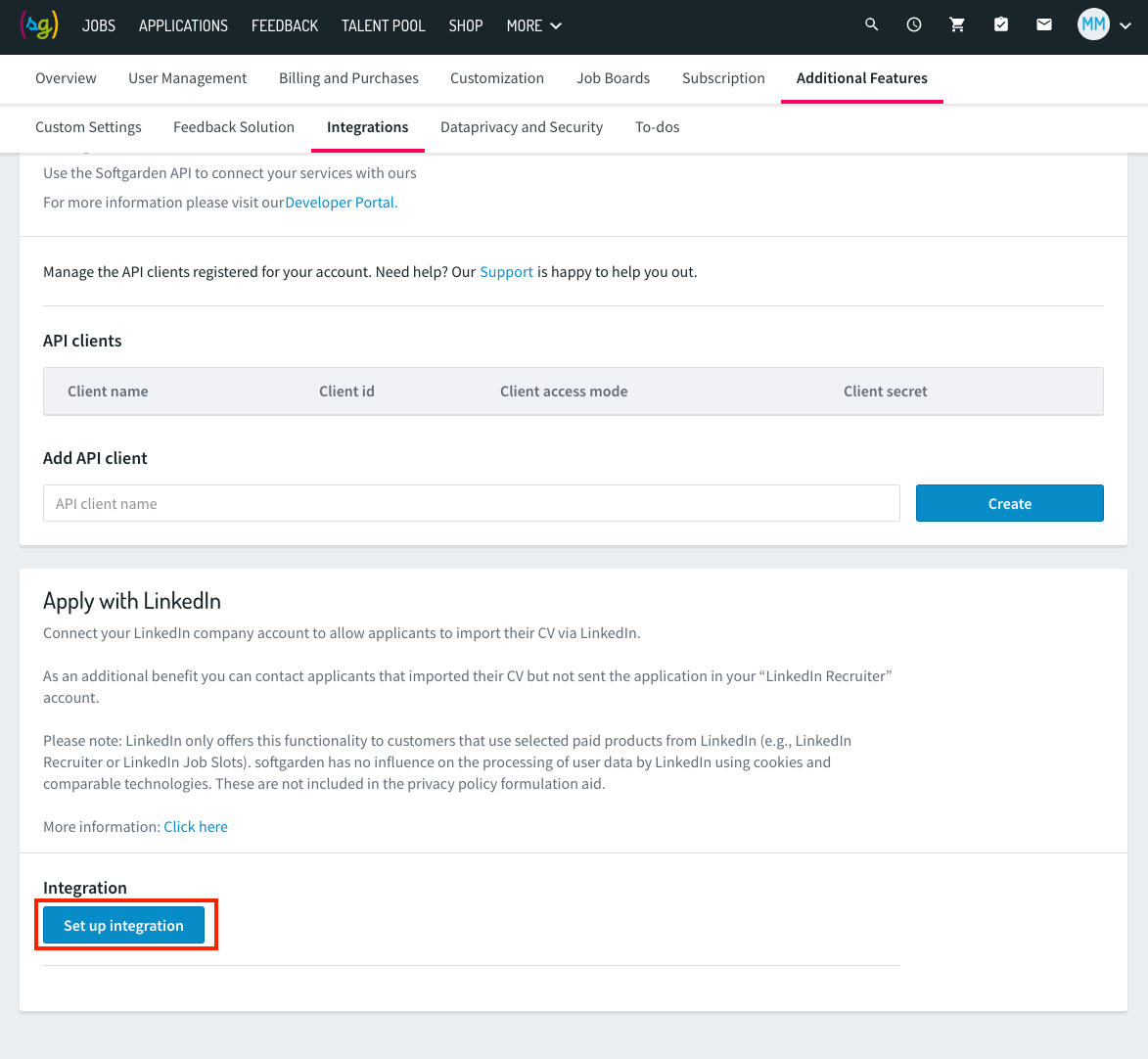The image size is (1148, 1059).
Task: Click the MM user avatar
Action: tap(1093, 24)
